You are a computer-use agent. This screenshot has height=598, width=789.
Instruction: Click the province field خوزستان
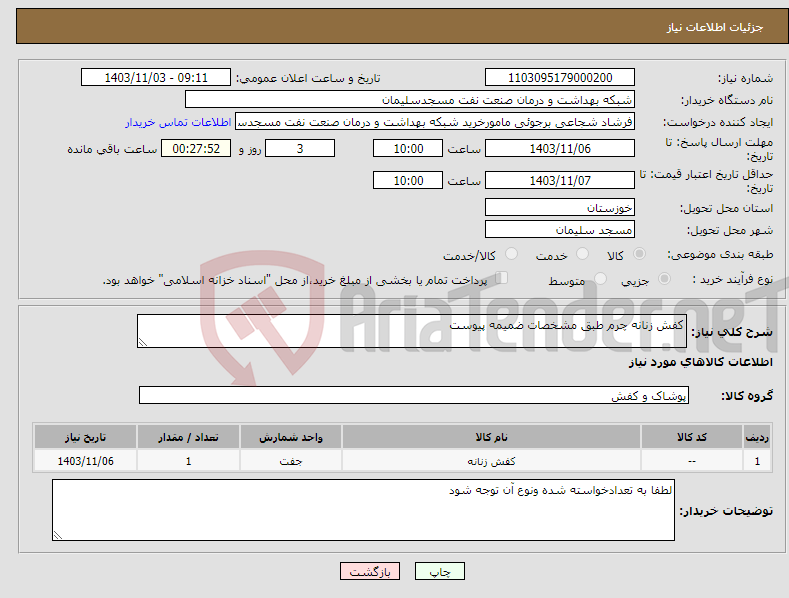coord(560,207)
